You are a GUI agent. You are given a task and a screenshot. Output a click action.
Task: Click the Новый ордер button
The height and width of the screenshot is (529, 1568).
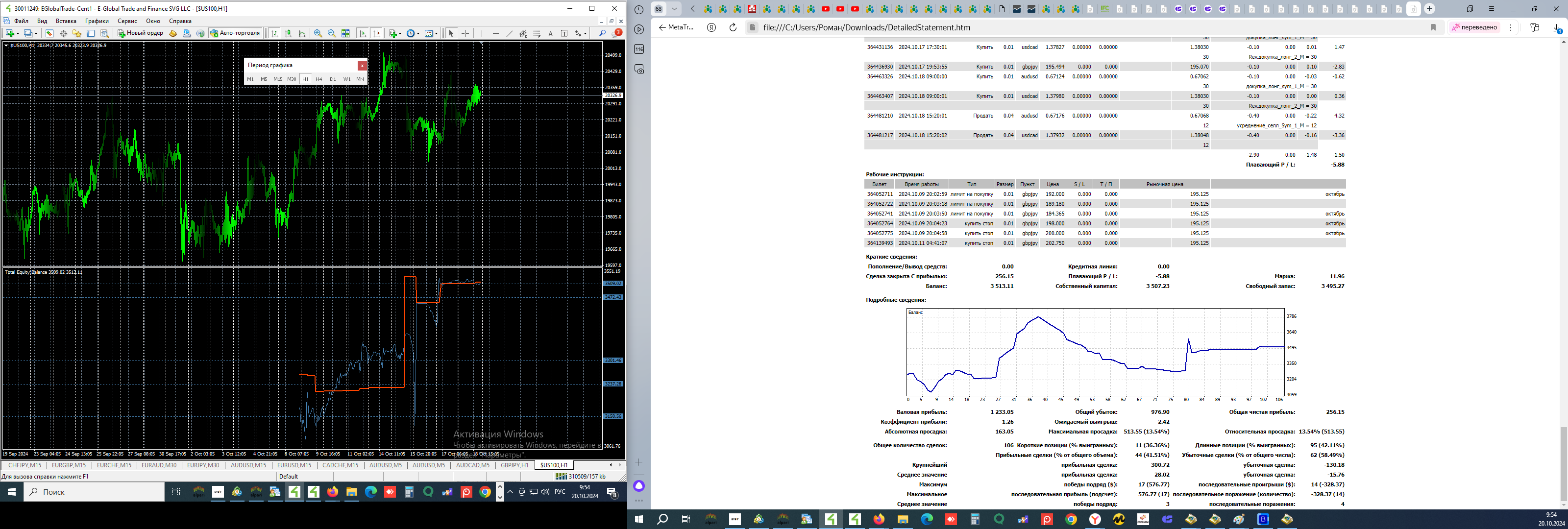[141, 33]
